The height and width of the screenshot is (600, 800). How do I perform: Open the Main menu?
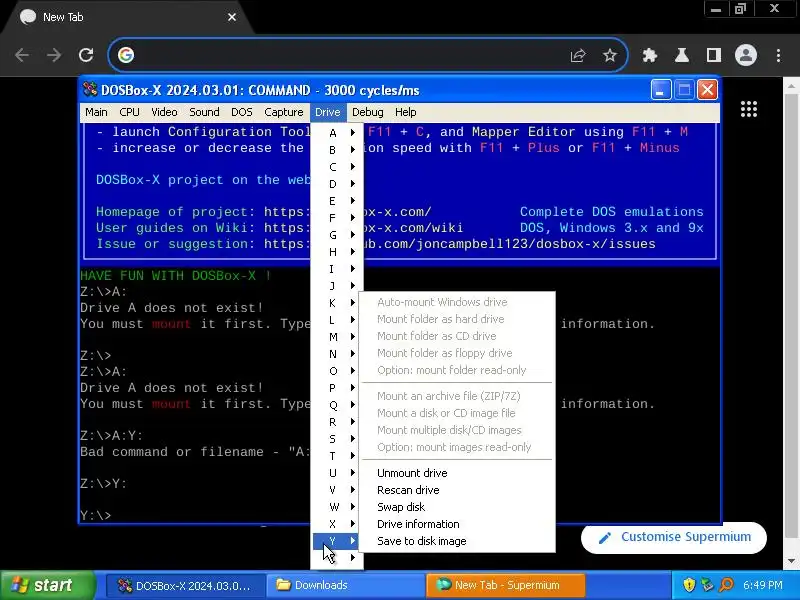[96, 112]
